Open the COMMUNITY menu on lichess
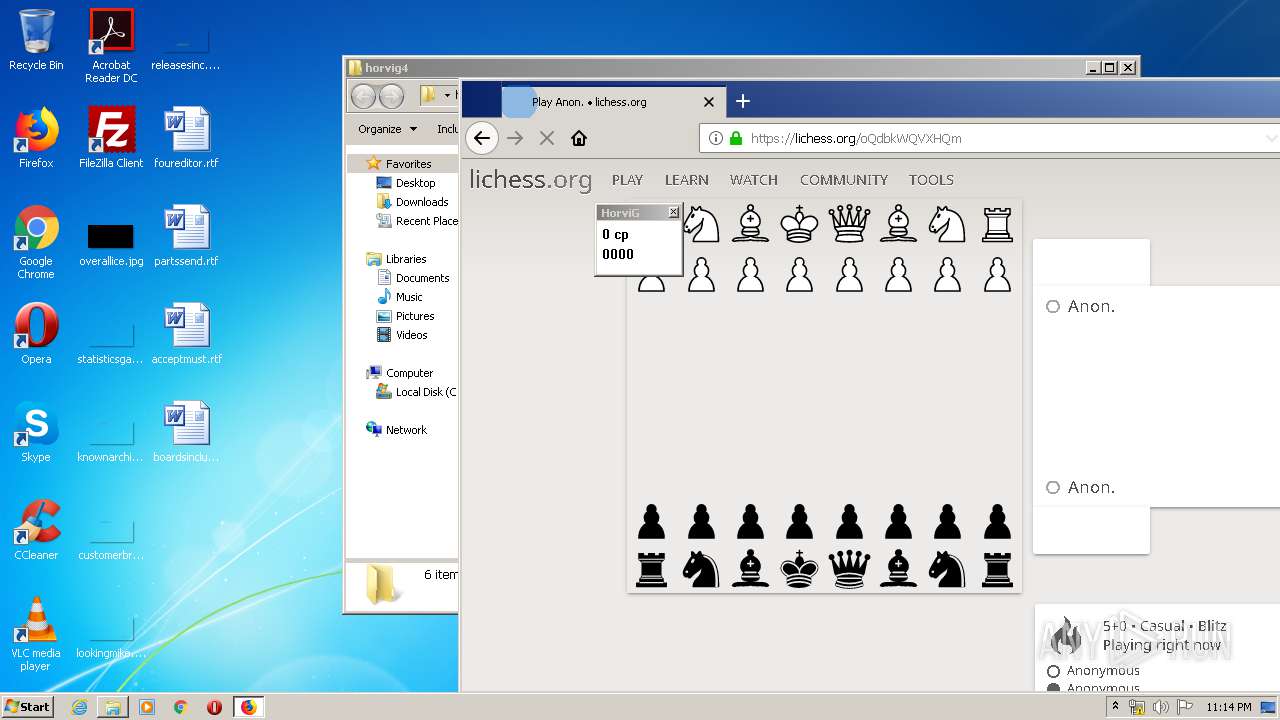Screen dimensions: 1280x720 [844, 180]
